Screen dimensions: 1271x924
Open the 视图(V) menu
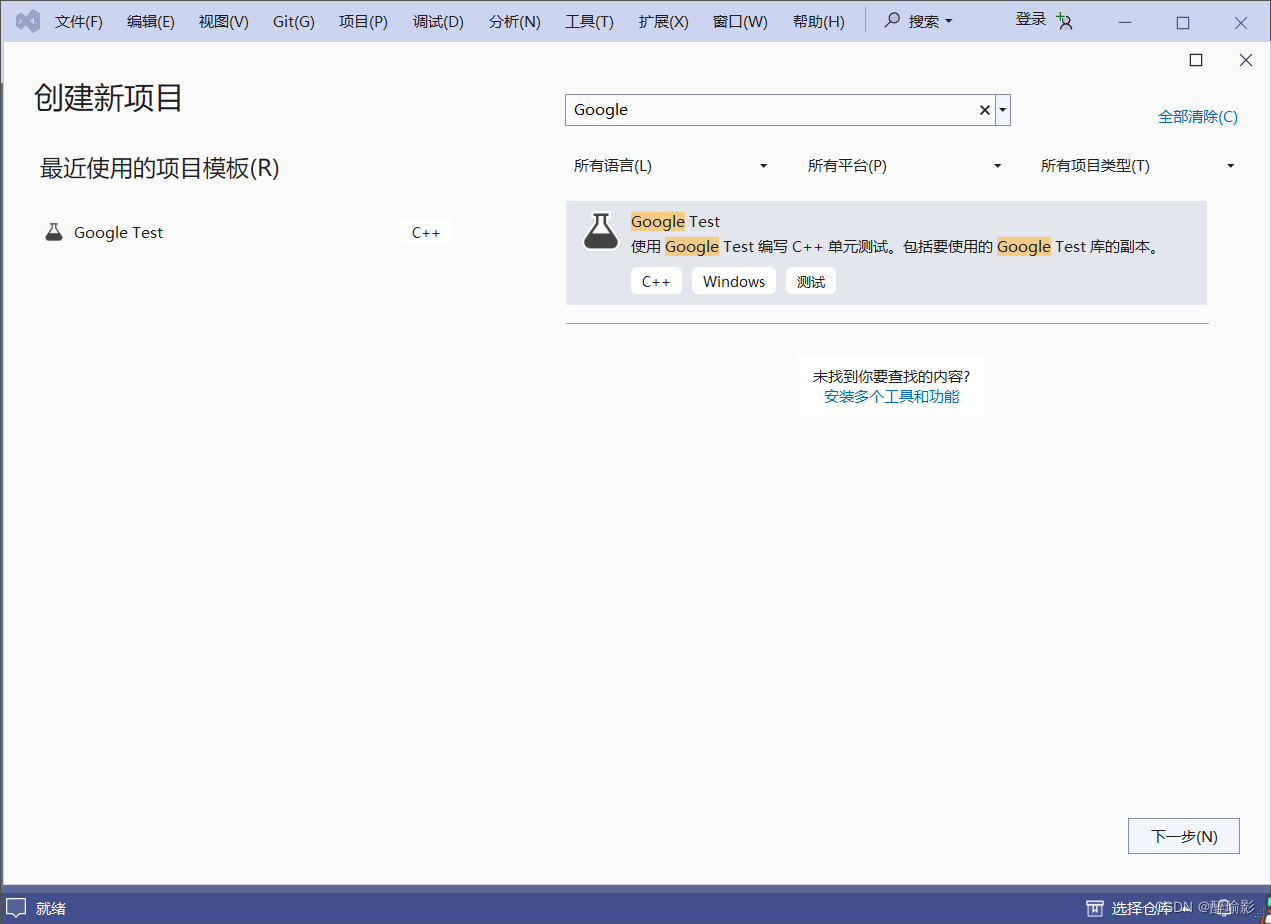[224, 22]
